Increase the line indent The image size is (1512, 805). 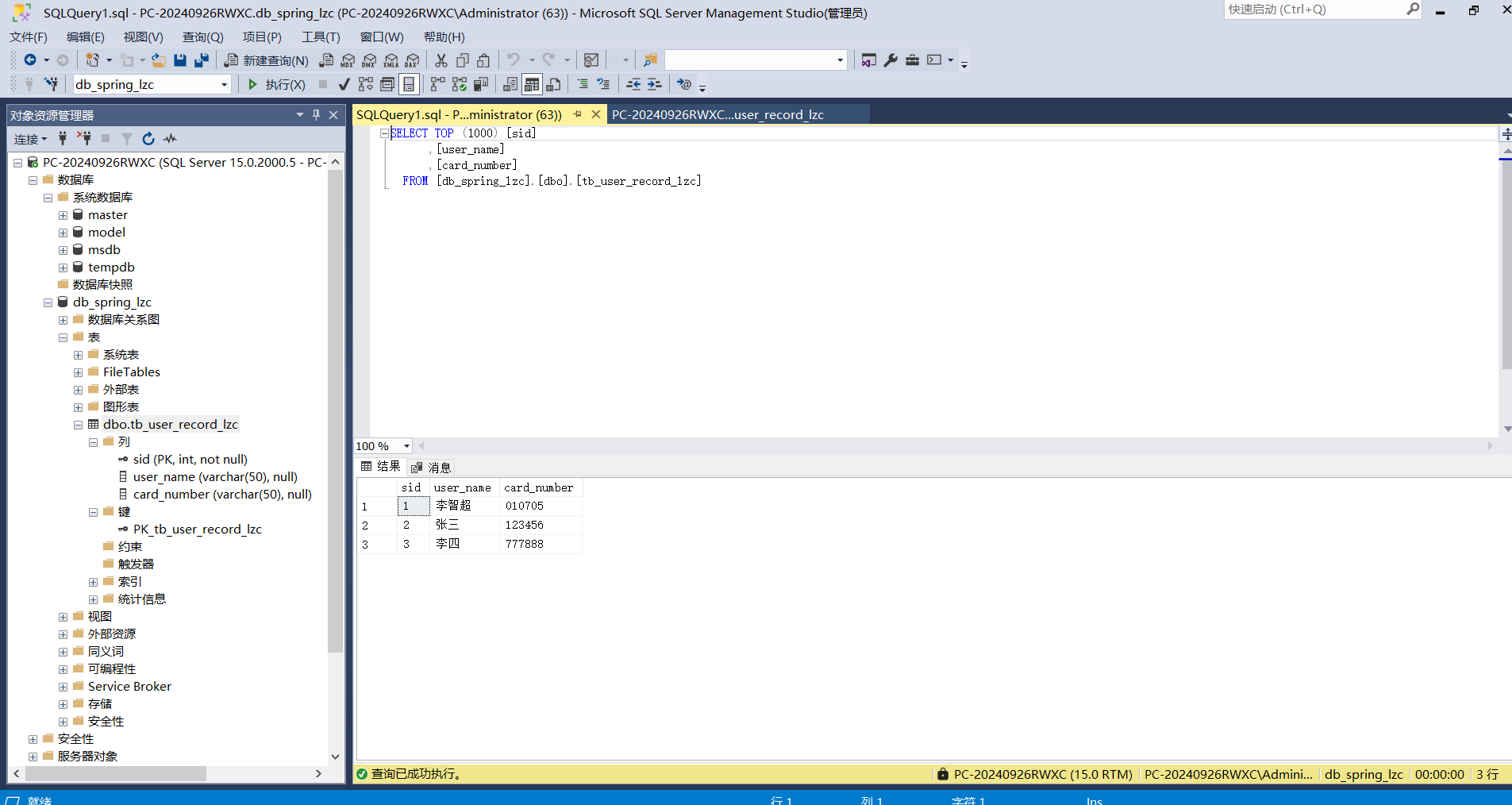tap(655, 84)
